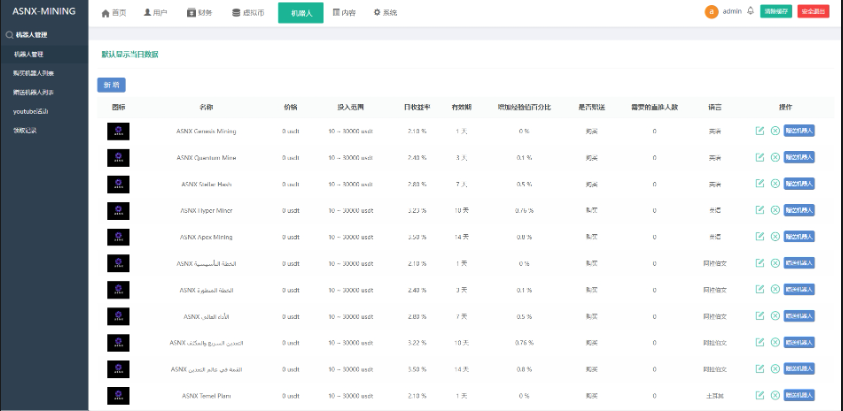The image size is (843, 411).
Task: Delete the ASNX Genesis Mining robot
Action: click(775, 131)
